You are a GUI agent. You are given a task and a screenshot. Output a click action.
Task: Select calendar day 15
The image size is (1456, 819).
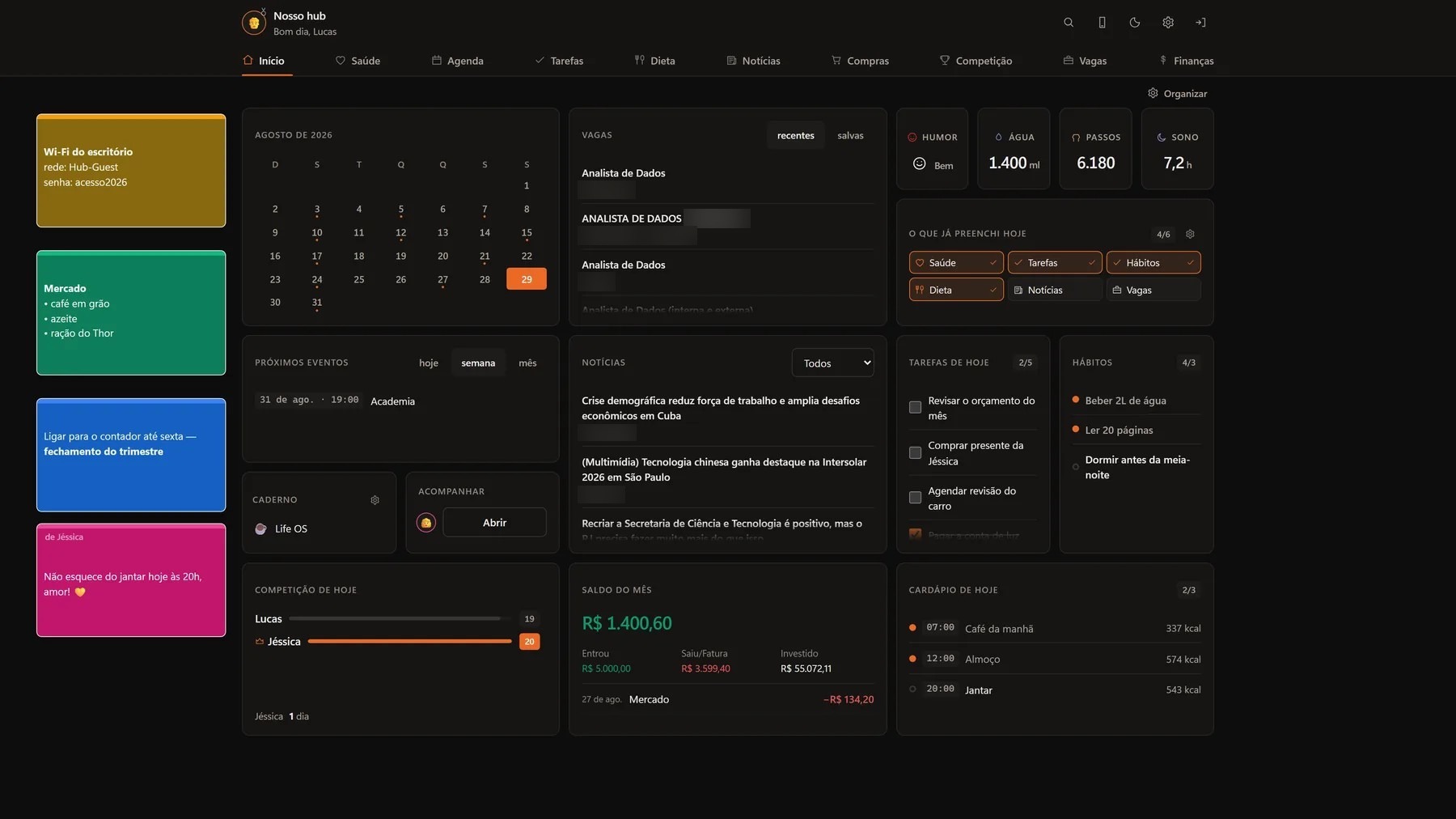[x=527, y=233]
